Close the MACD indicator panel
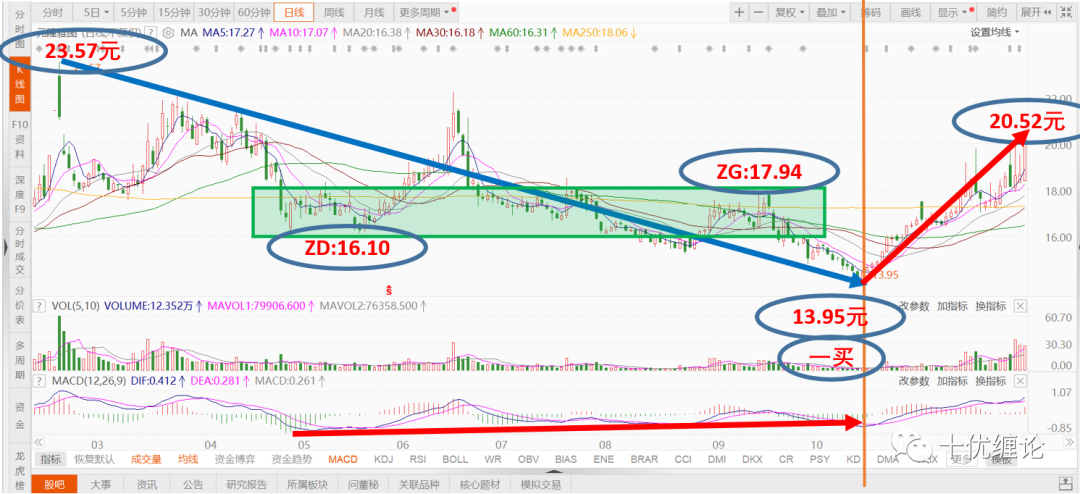This screenshot has width=1080, height=494. click(1021, 380)
